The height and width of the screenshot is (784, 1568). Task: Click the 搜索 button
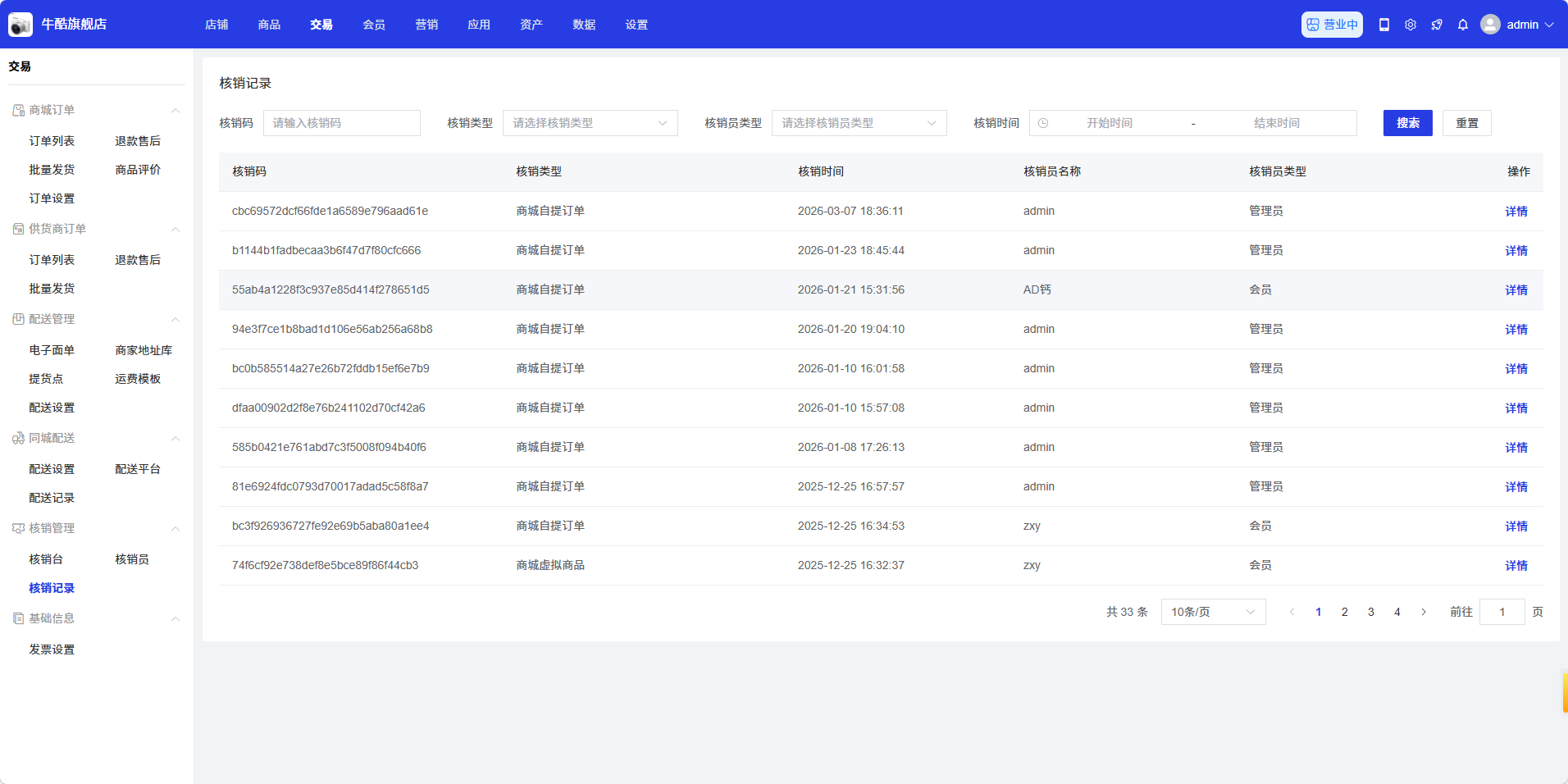[x=1407, y=123]
